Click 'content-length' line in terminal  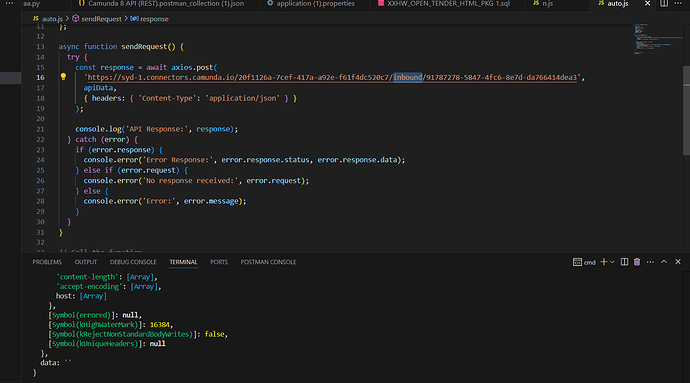tap(106, 277)
